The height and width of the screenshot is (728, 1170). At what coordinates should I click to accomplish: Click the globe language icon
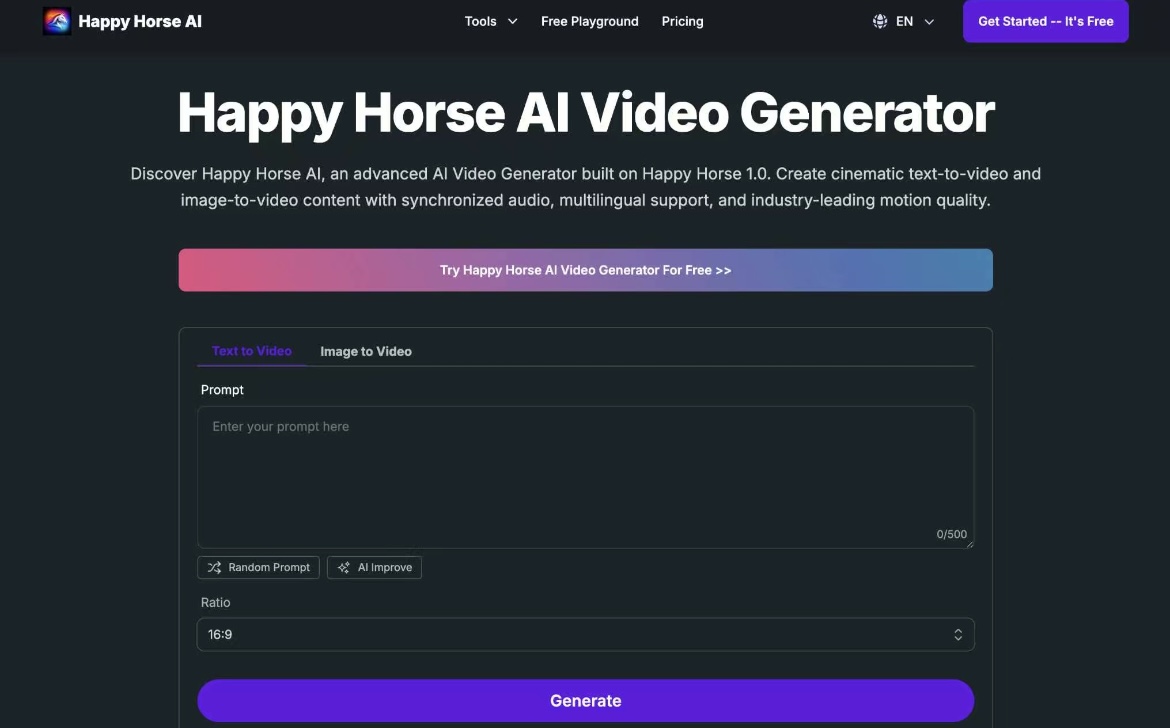(880, 22)
